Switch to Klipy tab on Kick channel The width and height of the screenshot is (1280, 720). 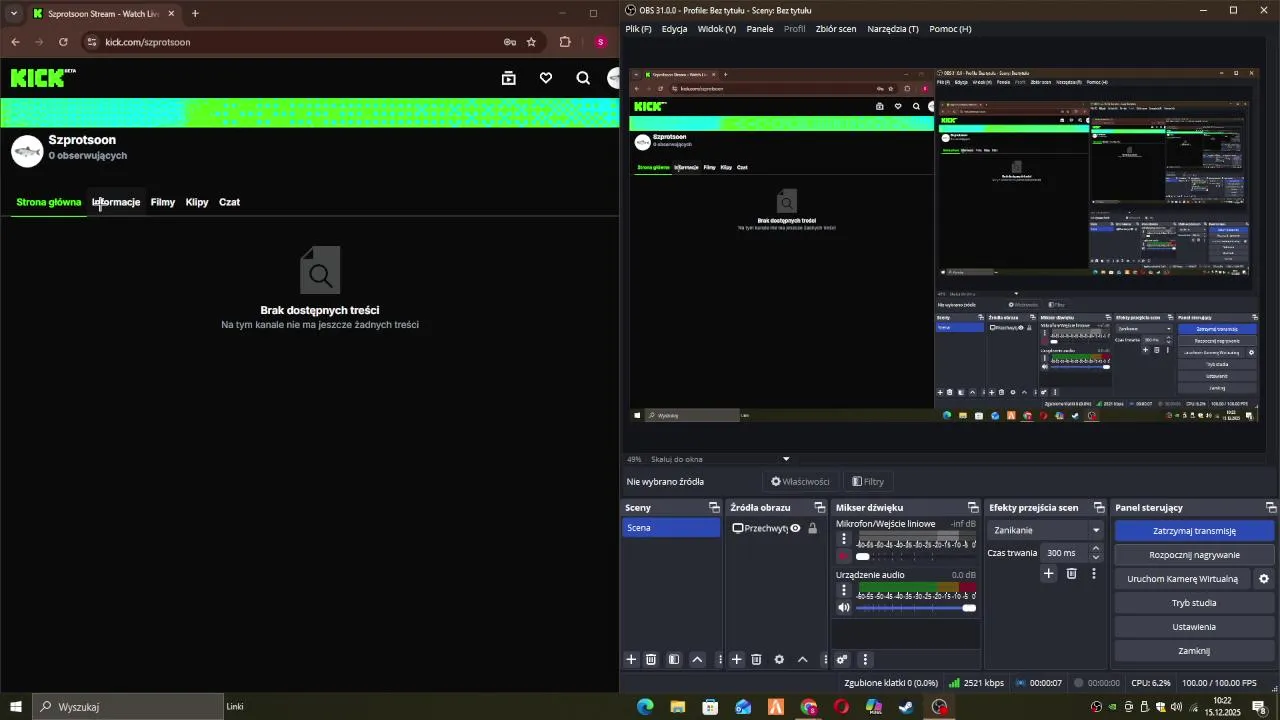coord(197,202)
